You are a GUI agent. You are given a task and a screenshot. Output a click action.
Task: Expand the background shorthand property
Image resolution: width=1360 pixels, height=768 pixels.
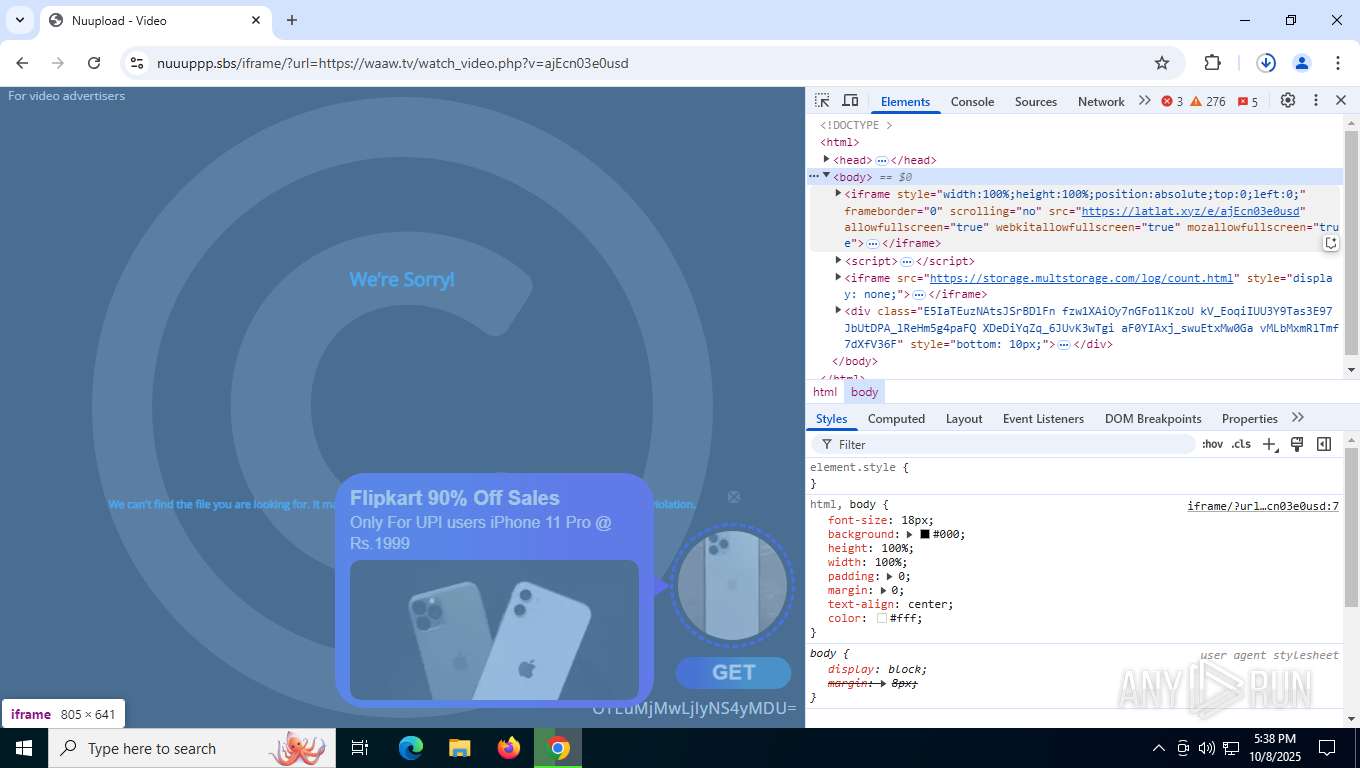pyautogui.click(x=910, y=534)
